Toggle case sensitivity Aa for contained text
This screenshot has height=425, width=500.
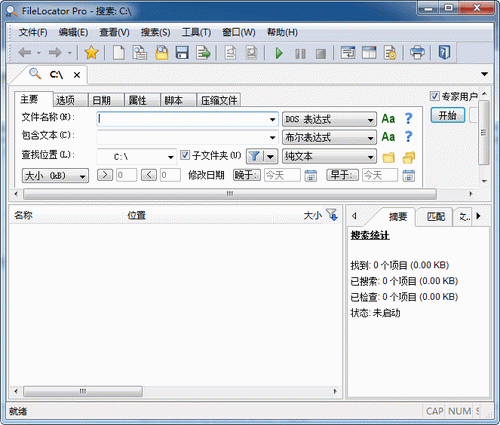click(x=388, y=137)
